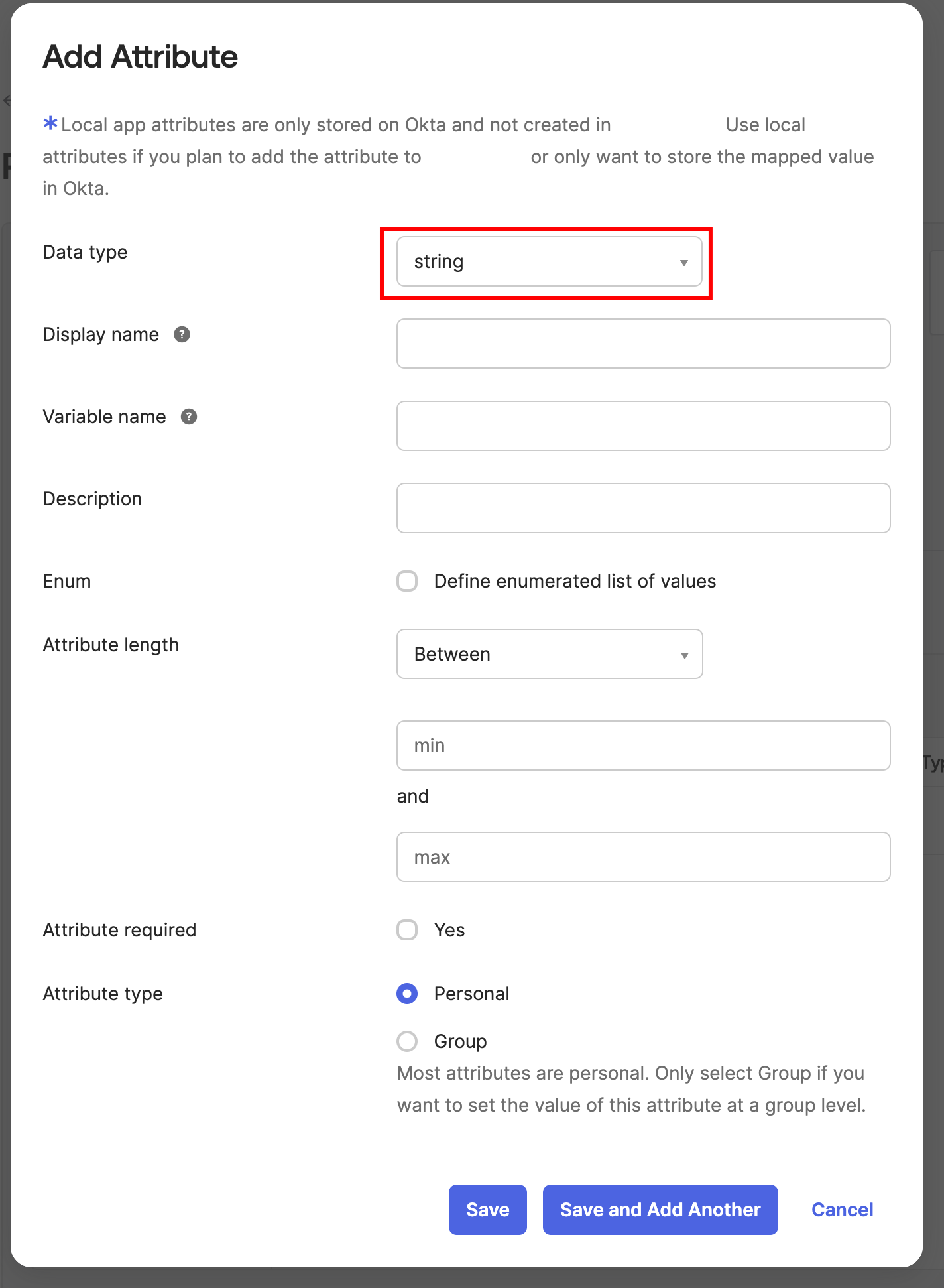Select the Group attribute type
The image size is (944, 1288).
pyautogui.click(x=407, y=1041)
